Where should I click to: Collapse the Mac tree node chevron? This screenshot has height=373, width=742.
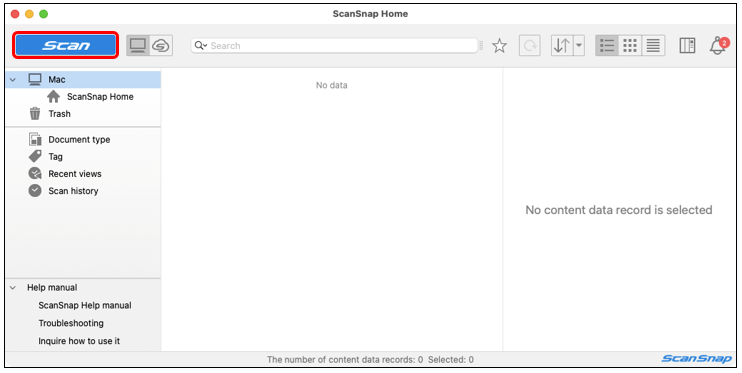point(13,80)
